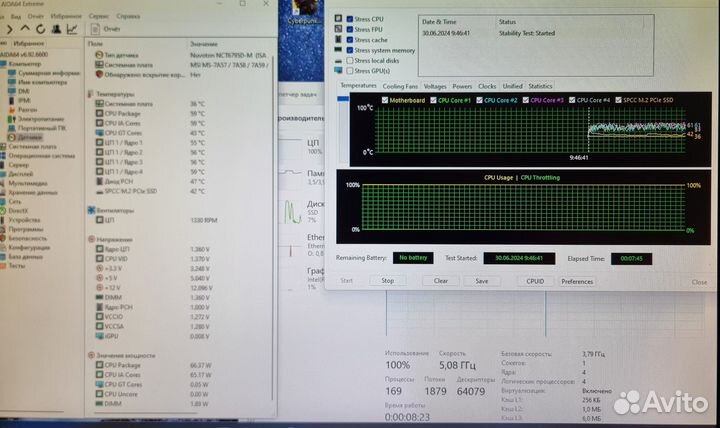Open CPUID from the stability test
The image size is (720, 428).
(535, 281)
